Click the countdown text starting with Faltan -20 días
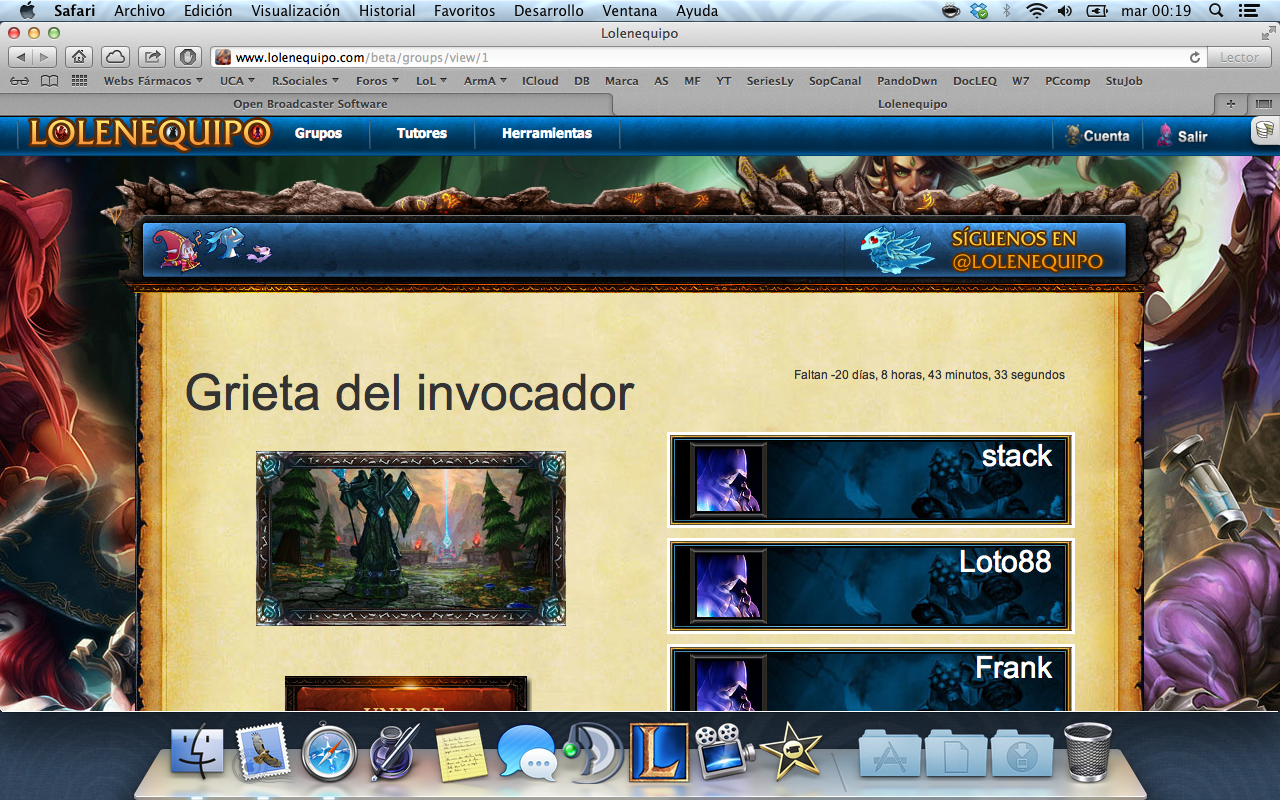The image size is (1280, 800). pos(929,375)
